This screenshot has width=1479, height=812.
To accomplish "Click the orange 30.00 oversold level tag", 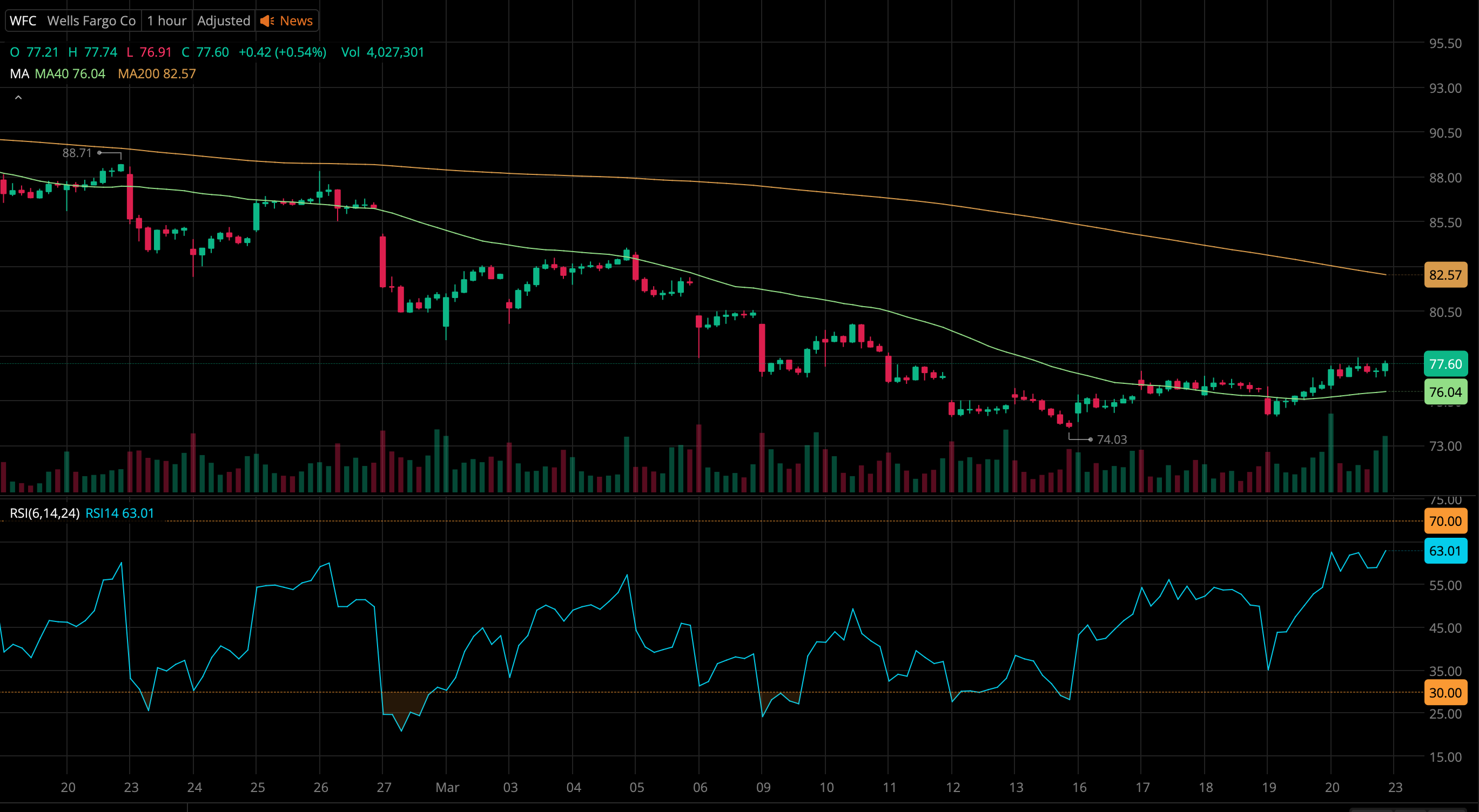I will coord(1444,693).
